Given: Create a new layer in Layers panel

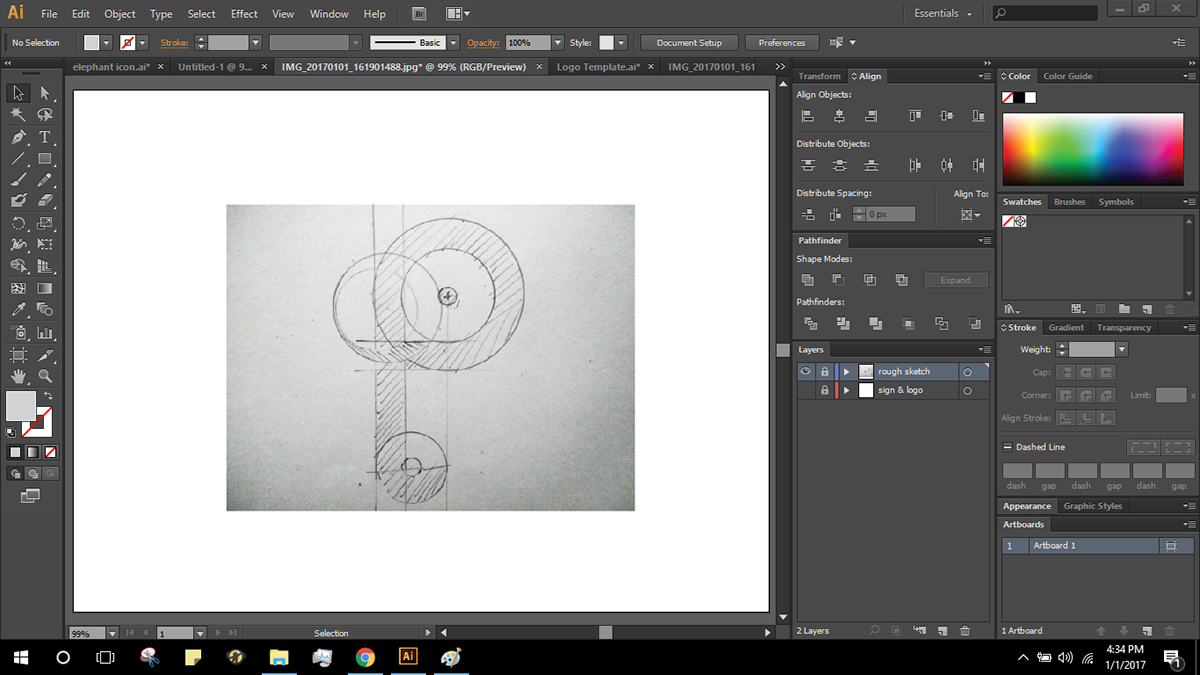Looking at the screenshot, I should pyautogui.click(x=942, y=631).
